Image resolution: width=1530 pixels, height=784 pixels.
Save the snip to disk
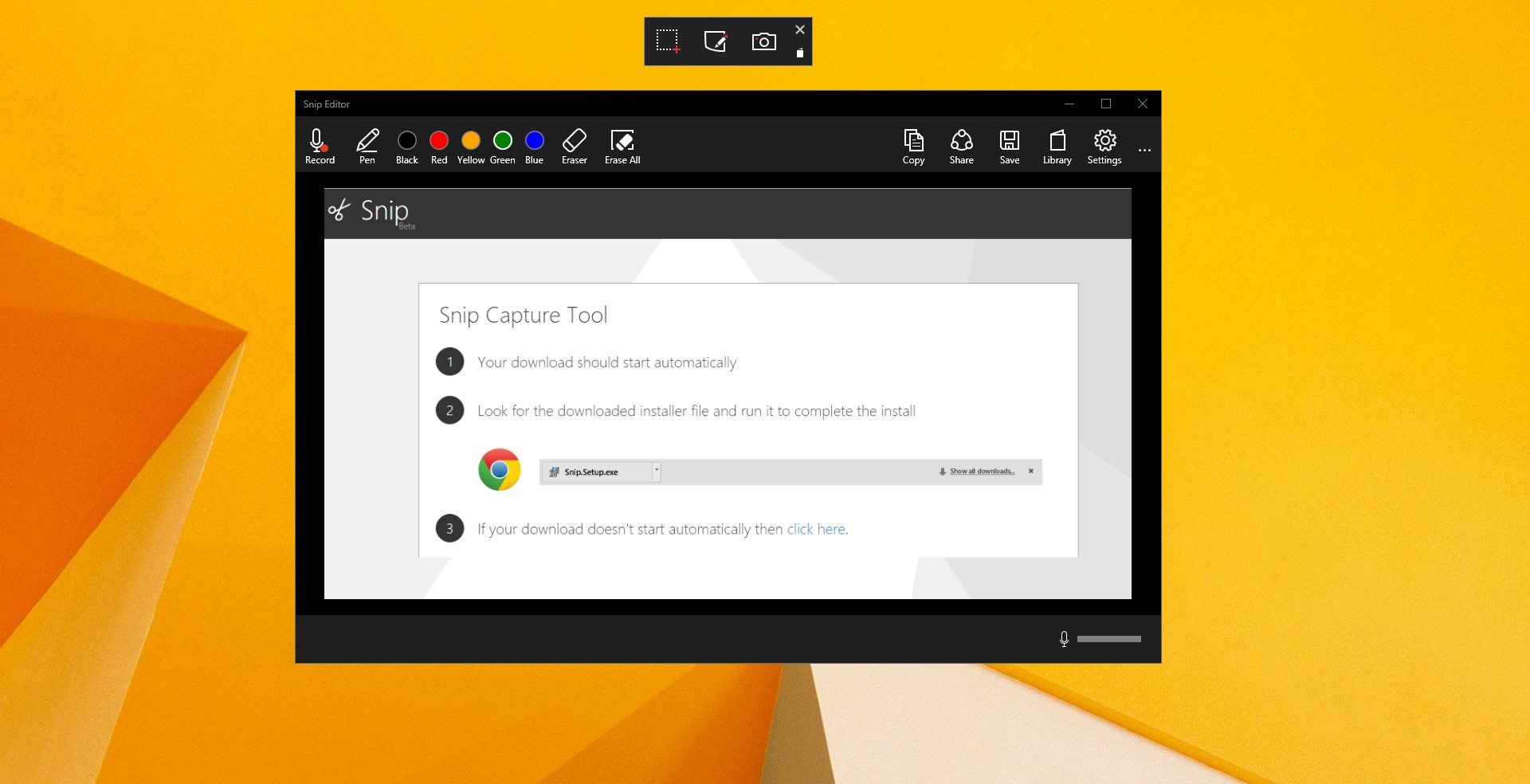pos(1010,147)
